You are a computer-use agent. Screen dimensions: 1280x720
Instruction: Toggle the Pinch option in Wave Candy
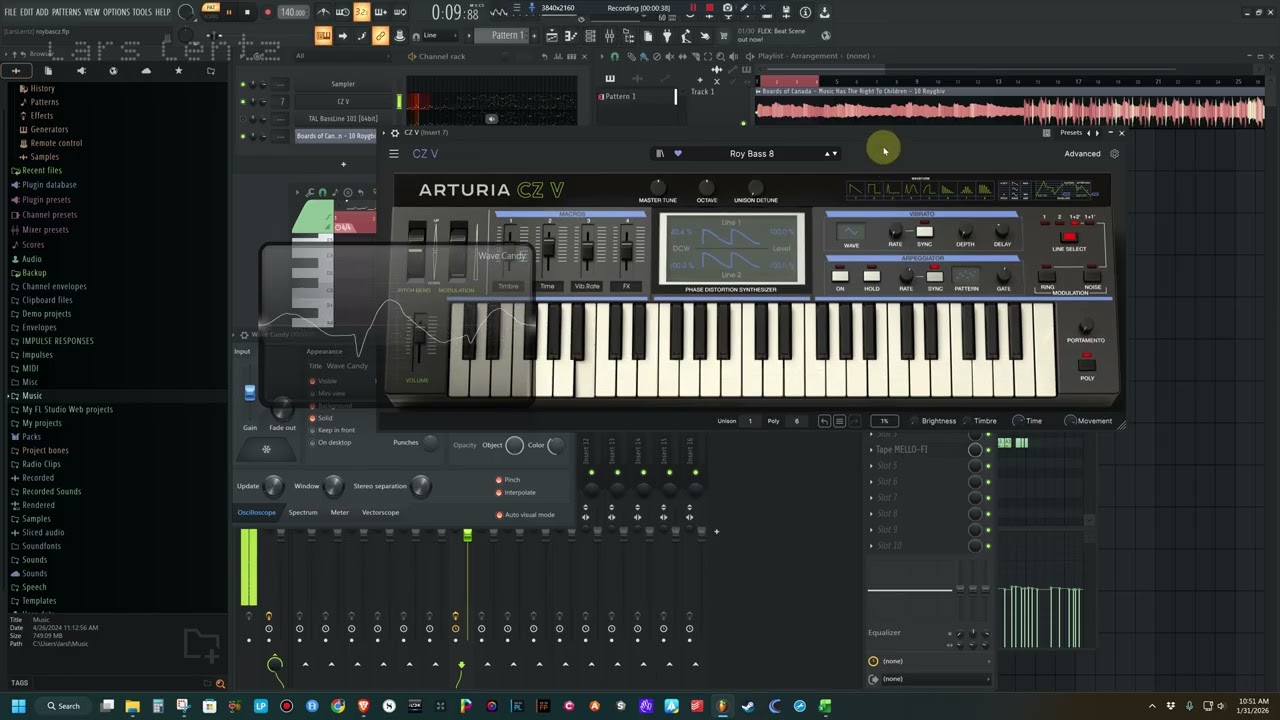(508, 480)
